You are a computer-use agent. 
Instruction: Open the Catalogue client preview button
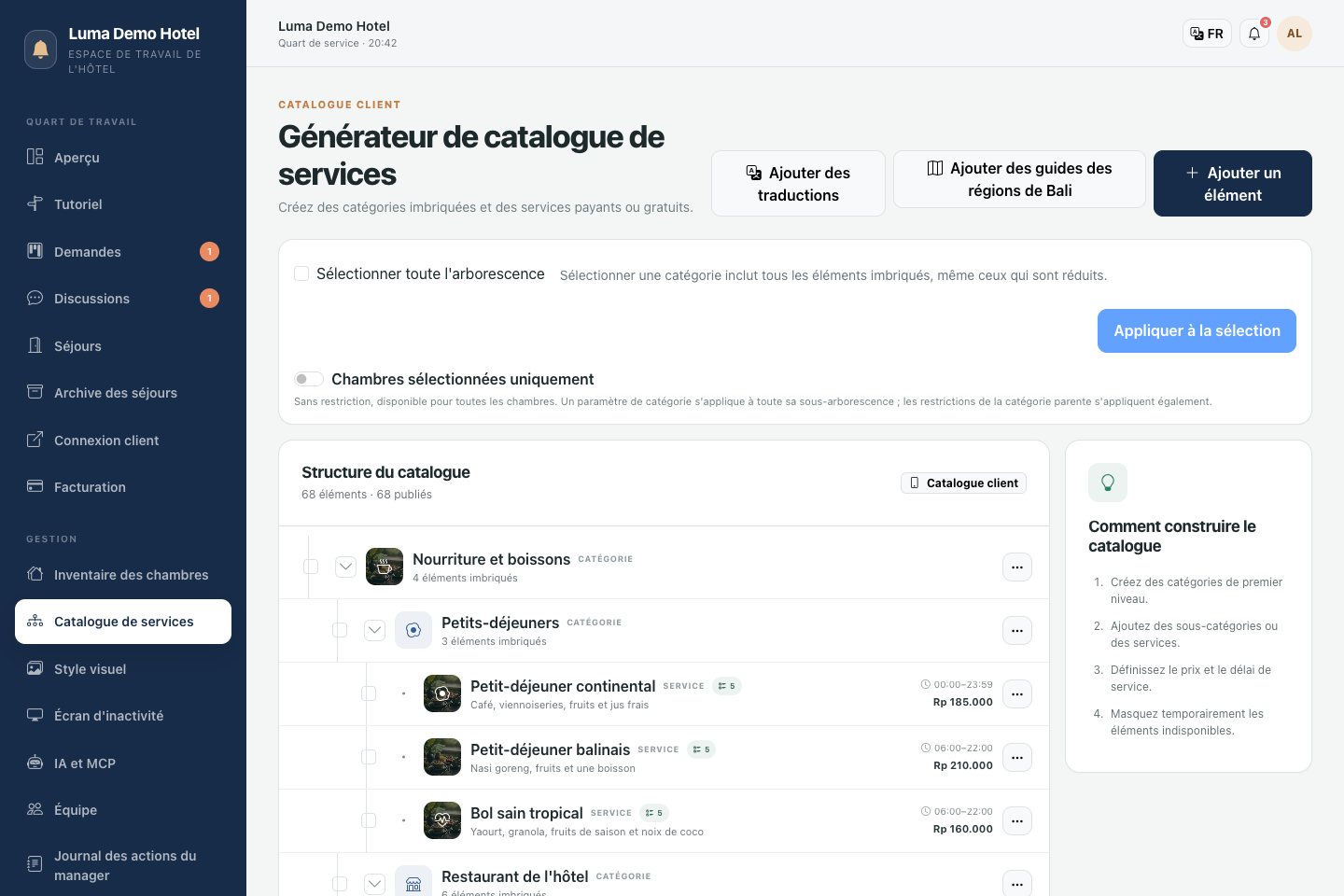[963, 483]
